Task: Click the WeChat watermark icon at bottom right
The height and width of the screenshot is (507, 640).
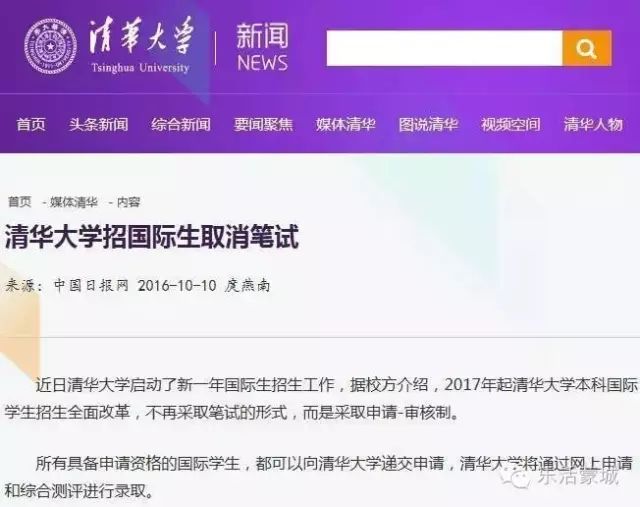Action: pos(518,477)
